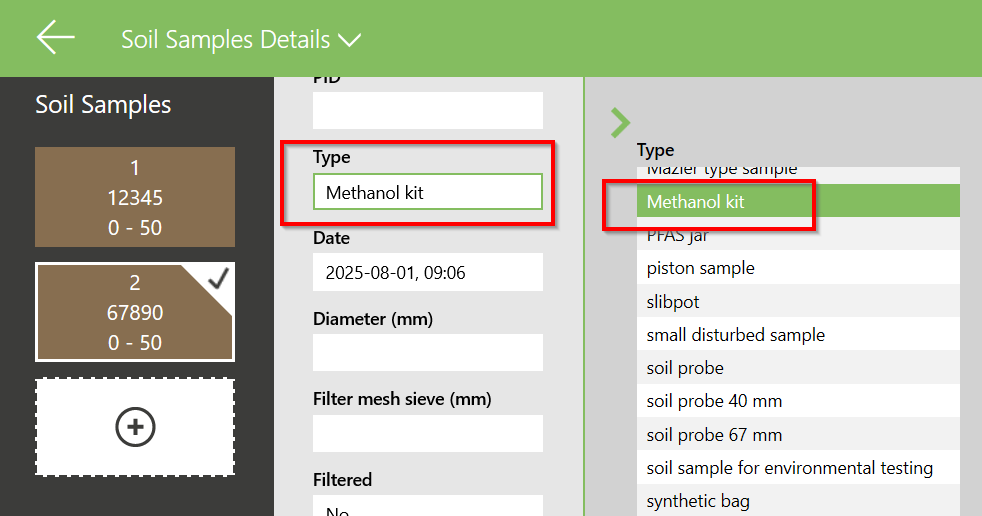The width and height of the screenshot is (982, 516).
Task: Click the back arrow icon
Action: [x=56, y=38]
